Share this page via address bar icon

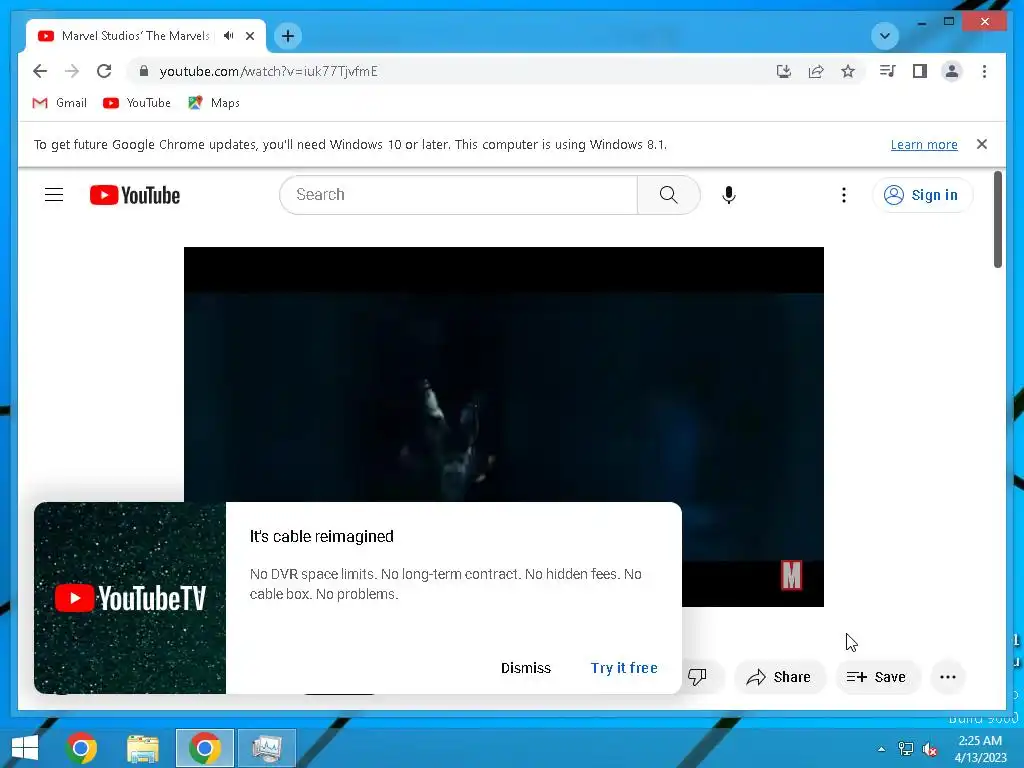coord(816,71)
